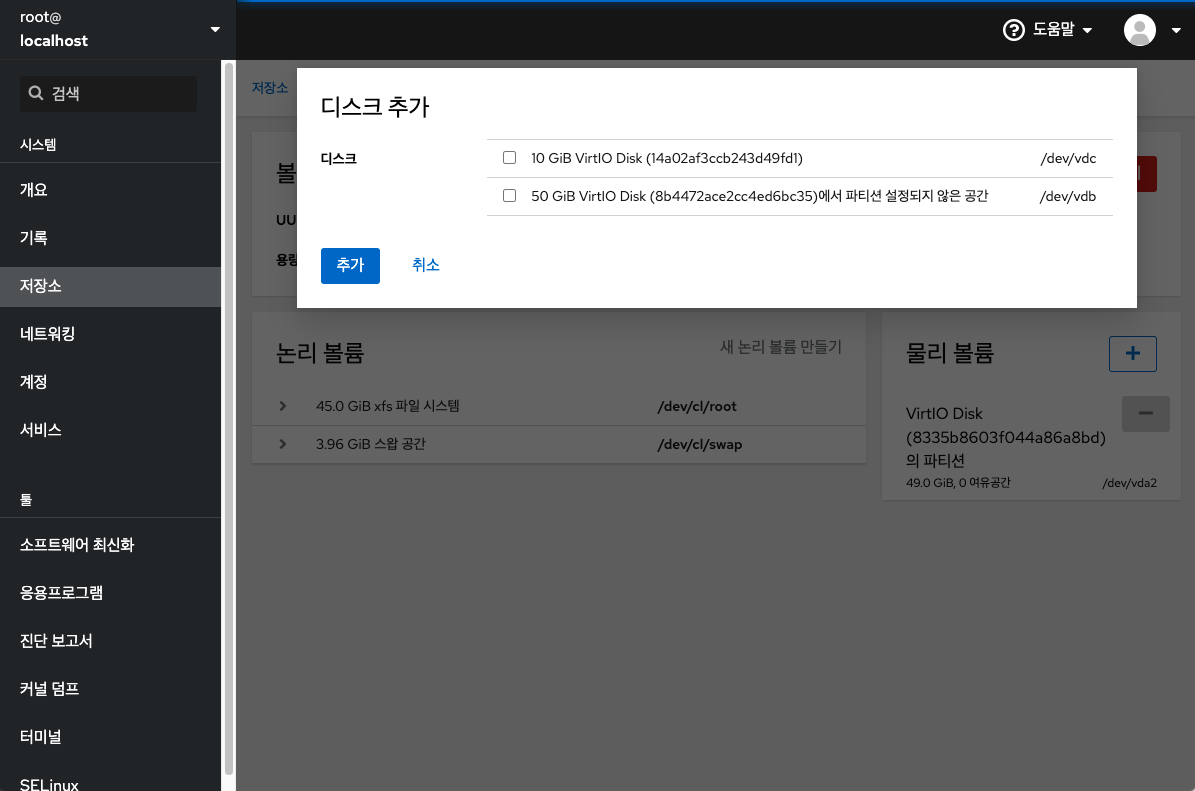Enable both disk checkboxes' first row selection
1195x791 pixels.
point(509,157)
